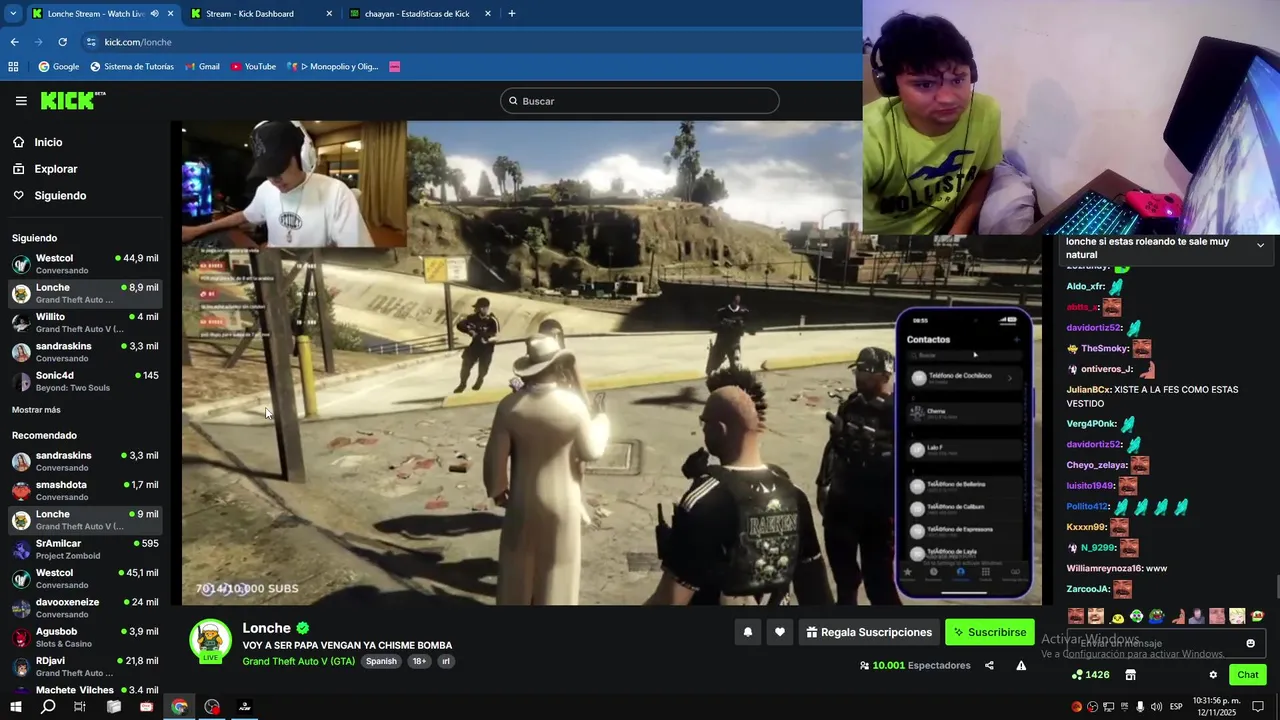Open the channel points 1426 indicator

1090,675
